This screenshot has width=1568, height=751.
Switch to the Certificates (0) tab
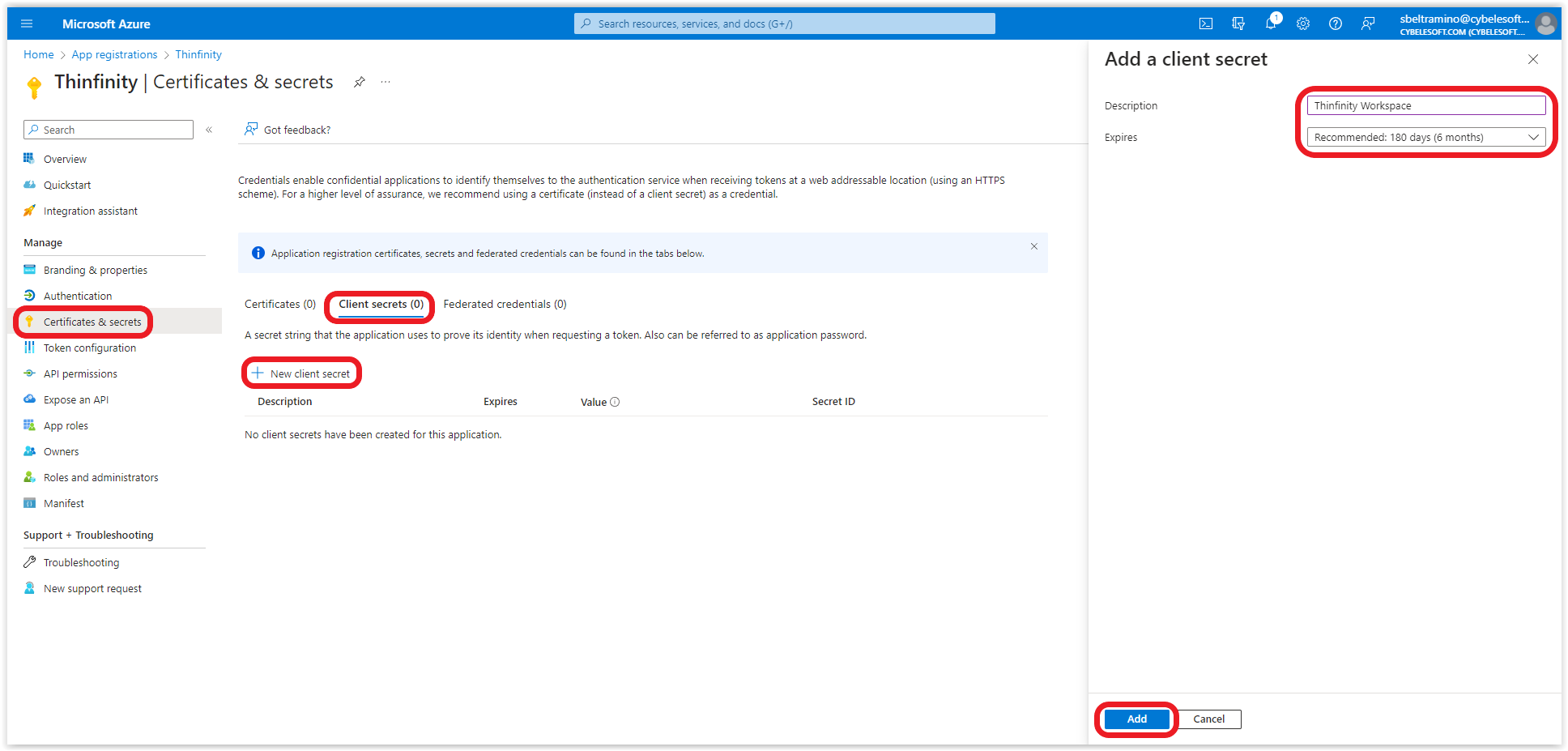pyautogui.click(x=280, y=305)
